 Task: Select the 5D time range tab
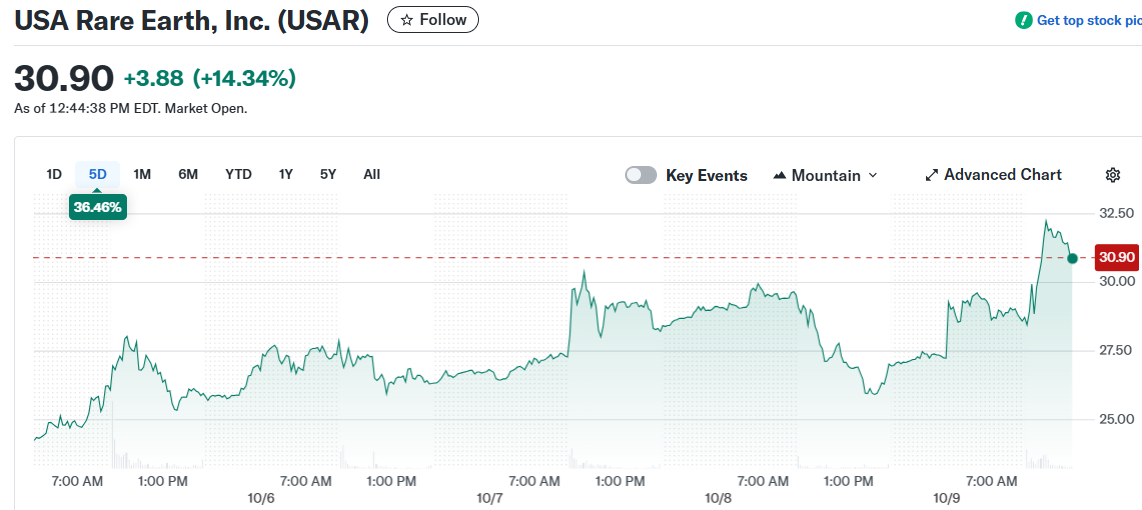(x=97, y=174)
